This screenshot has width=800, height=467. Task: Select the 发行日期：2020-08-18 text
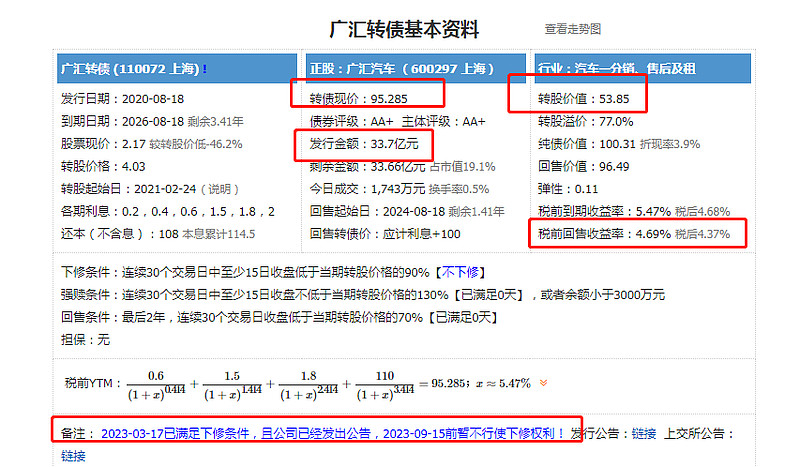[x=122, y=99]
